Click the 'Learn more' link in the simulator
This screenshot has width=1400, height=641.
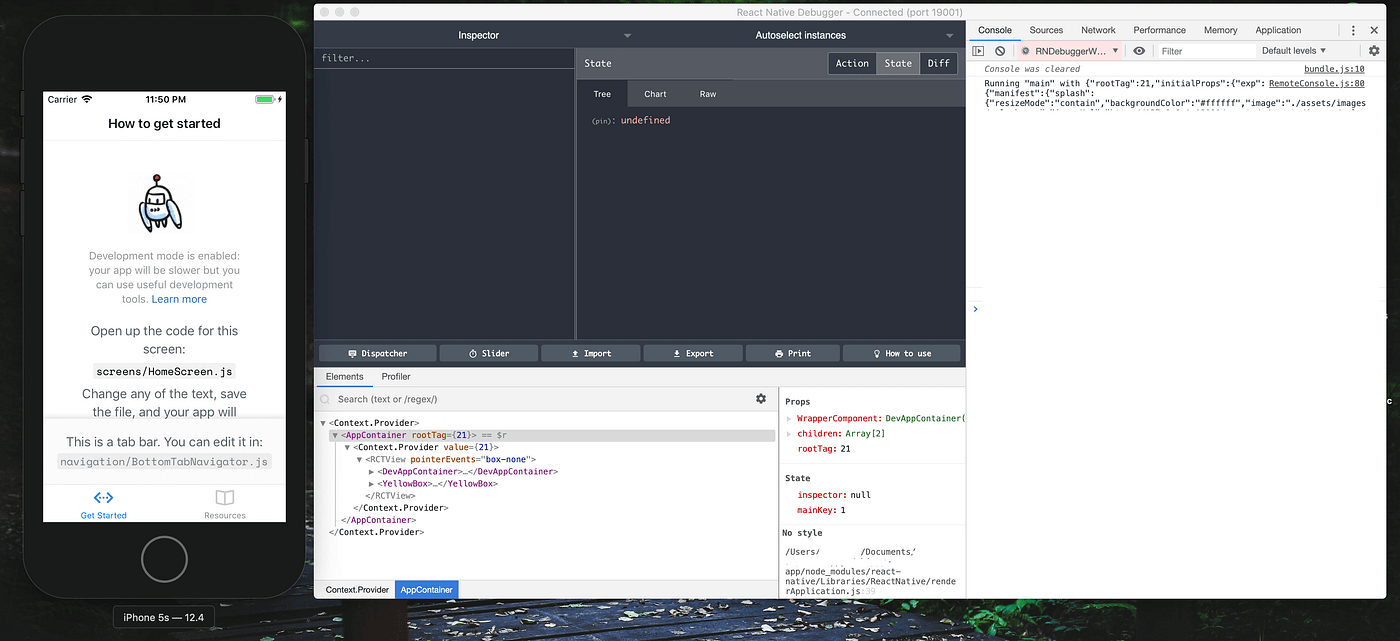(x=179, y=298)
